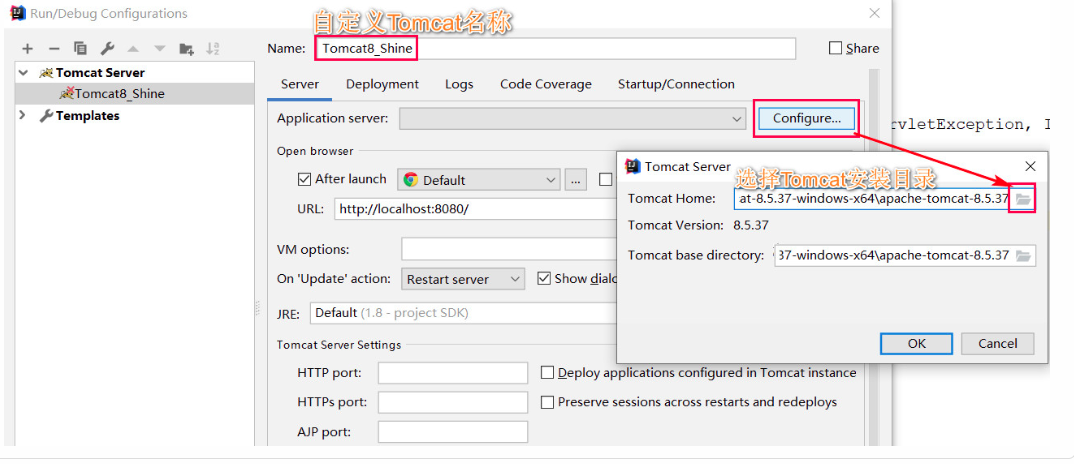This screenshot has height=464, width=1074.
Task: Click the Tomcat Version value 8.5.37
Action: click(x=751, y=225)
